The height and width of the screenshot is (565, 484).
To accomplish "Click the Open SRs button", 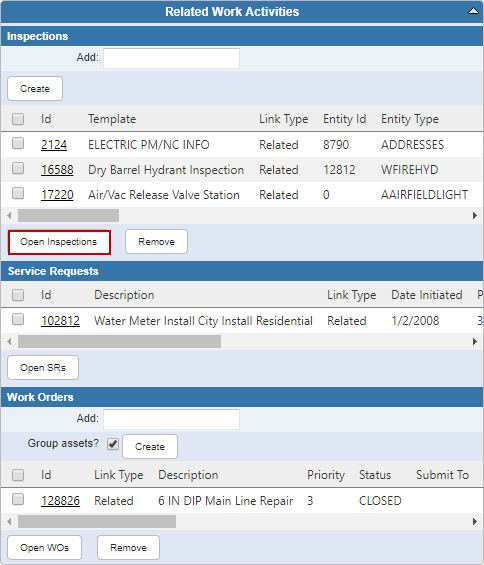I will click(43, 368).
